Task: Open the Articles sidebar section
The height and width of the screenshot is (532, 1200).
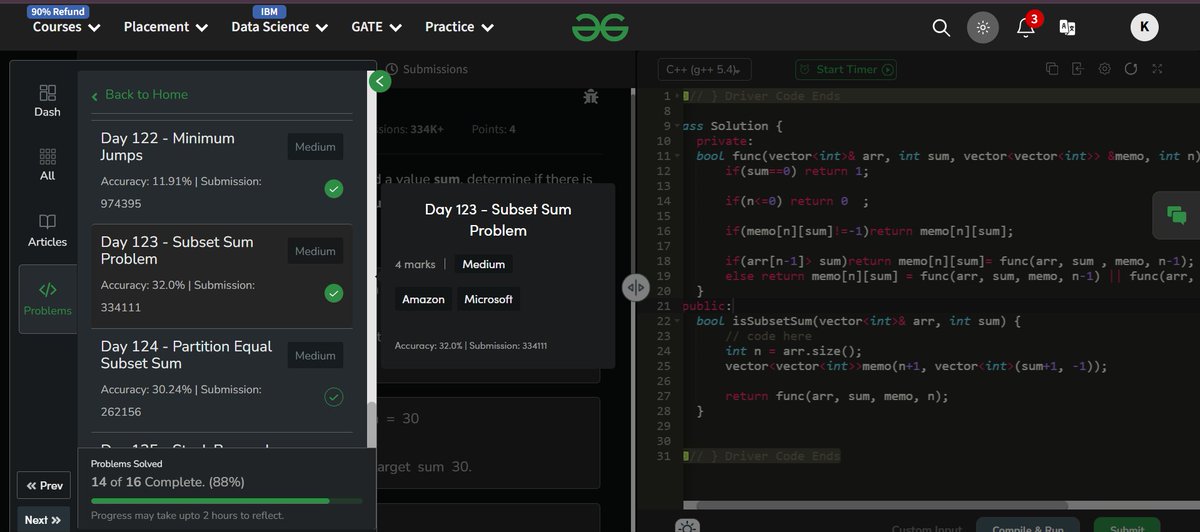Action: click(47, 230)
